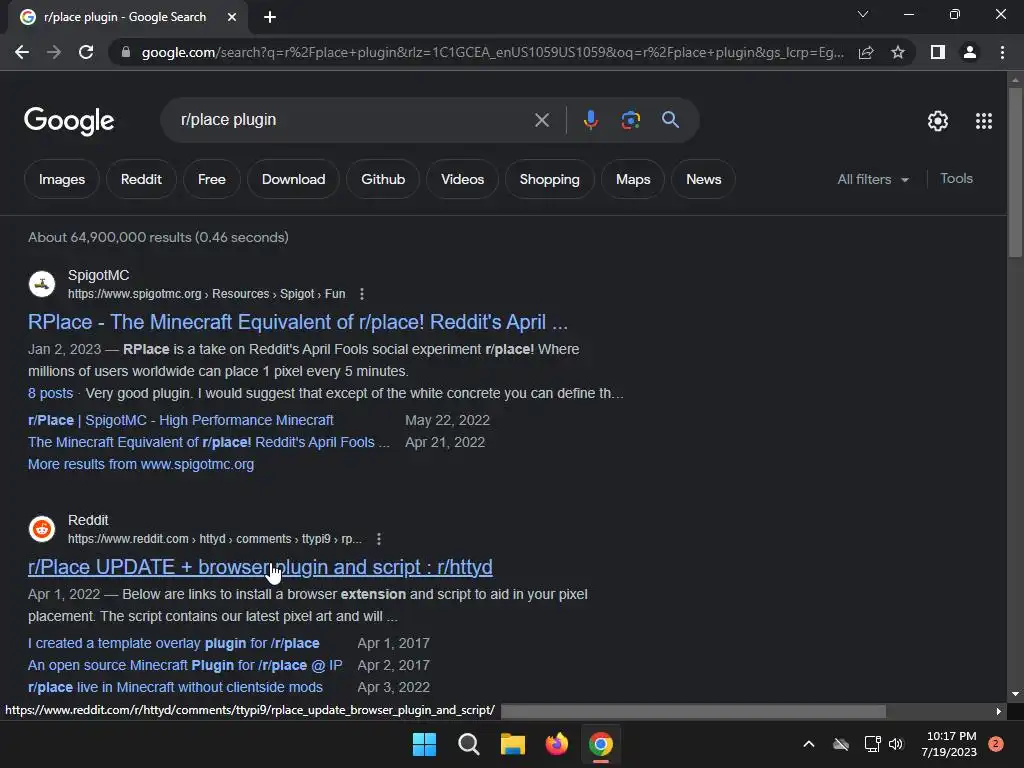Image resolution: width=1024 pixels, height=768 pixels.
Task: Open the volume control
Action: (x=895, y=744)
